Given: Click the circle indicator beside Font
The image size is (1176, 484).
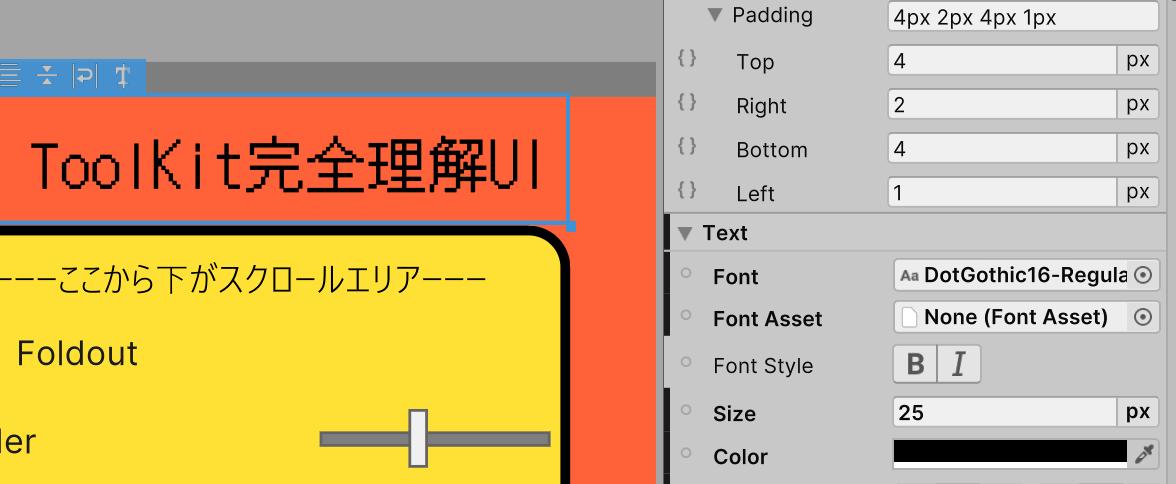Looking at the screenshot, I should 686,274.
